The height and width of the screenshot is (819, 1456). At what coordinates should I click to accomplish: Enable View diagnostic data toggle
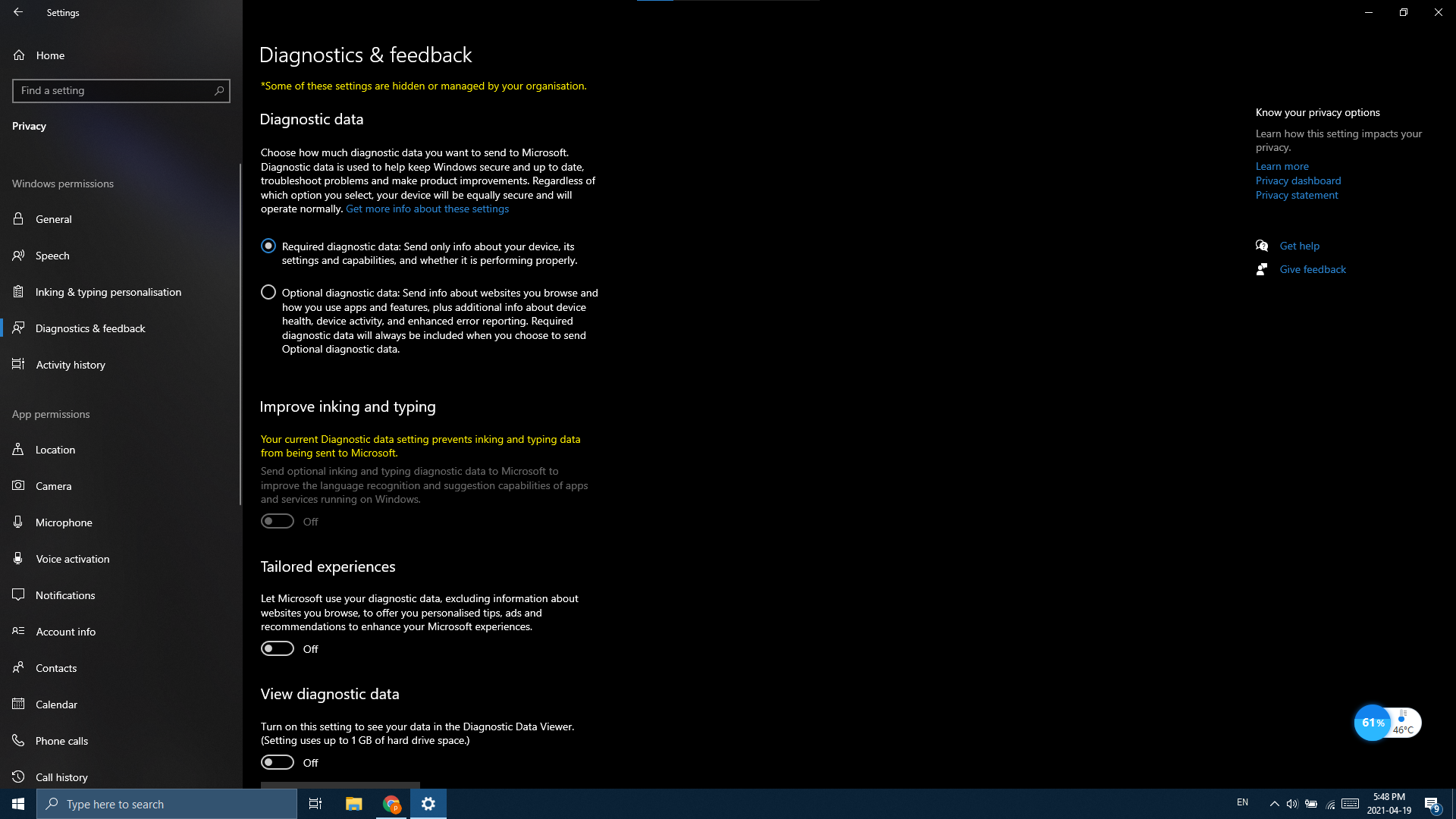pyautogui.click(x=278, y=763)
